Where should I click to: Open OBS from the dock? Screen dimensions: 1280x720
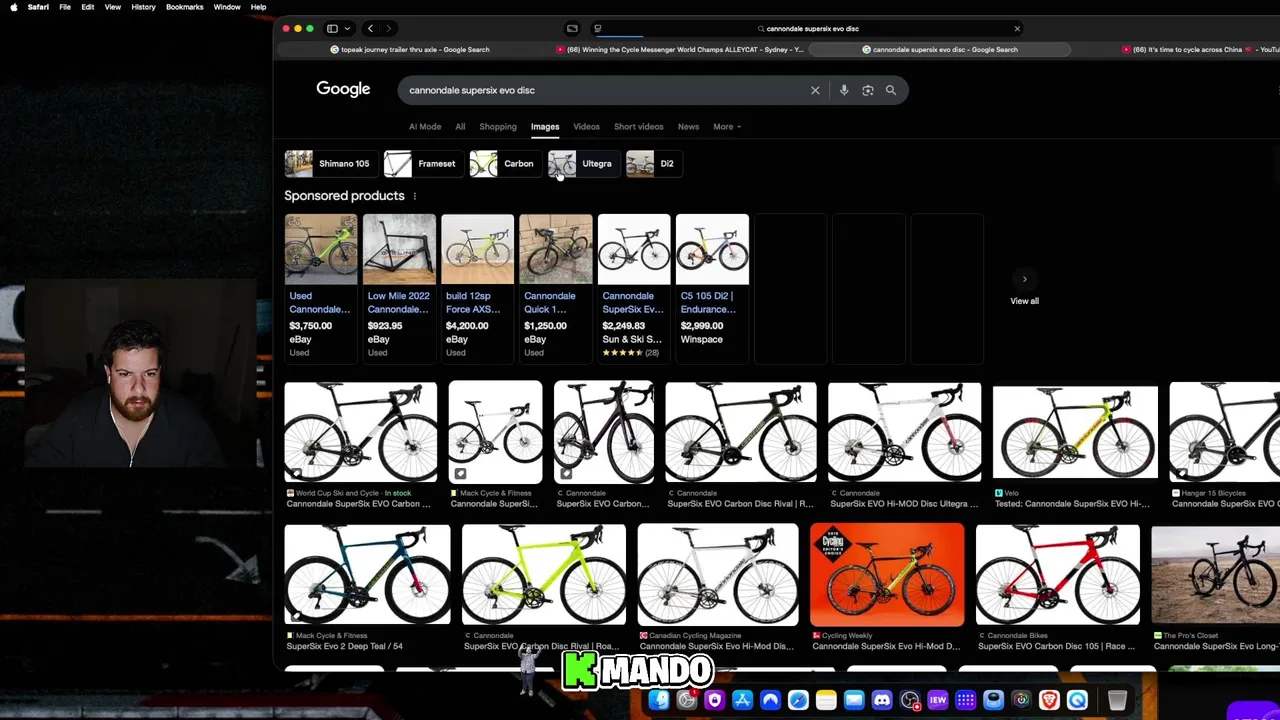click(910, 700)
